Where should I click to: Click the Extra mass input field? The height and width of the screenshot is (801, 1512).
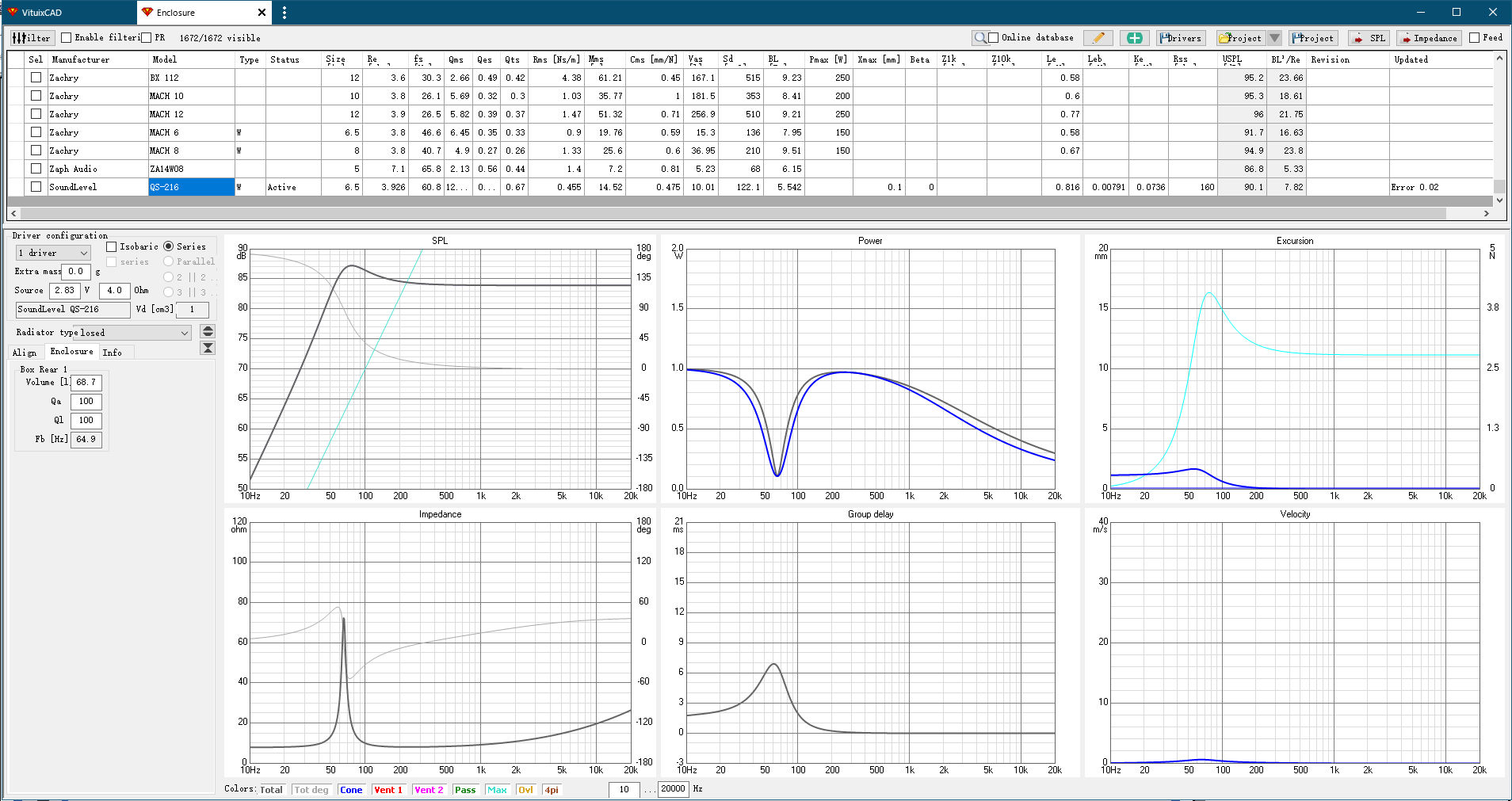click(x=78, y=271)
